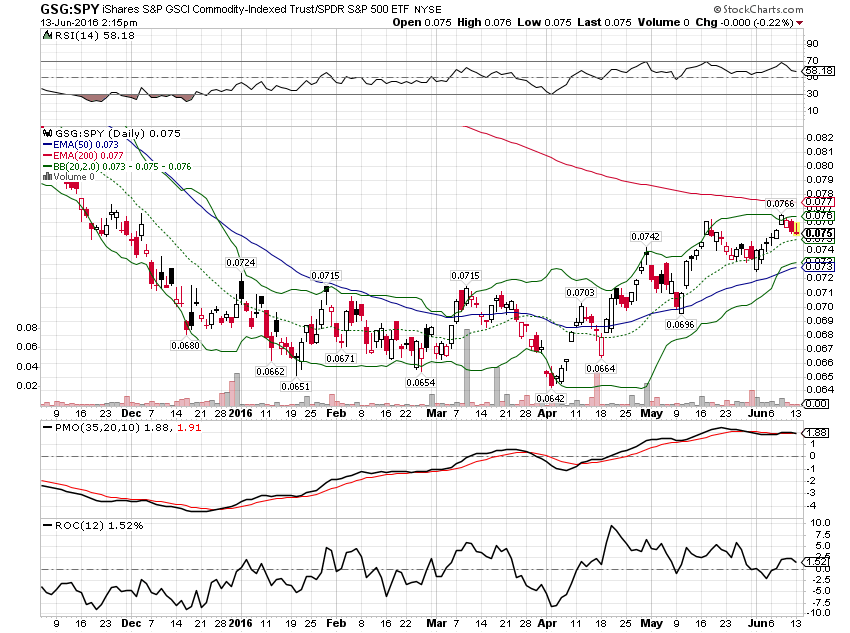Click the Open 0.075 header value

pos(422,22)
